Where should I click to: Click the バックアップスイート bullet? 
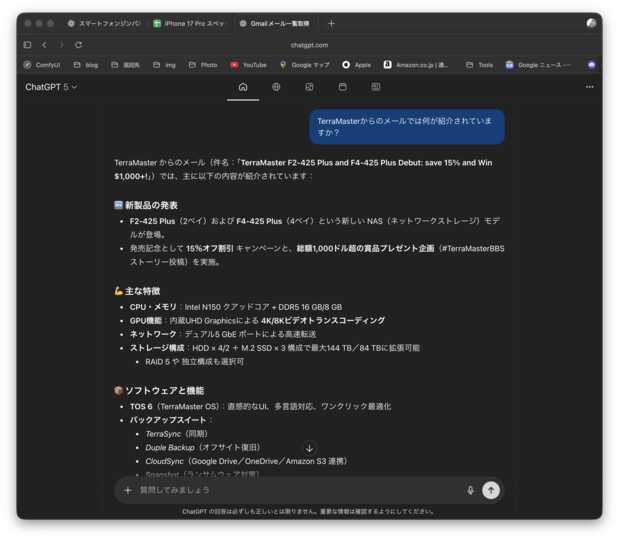coord(171,420)
